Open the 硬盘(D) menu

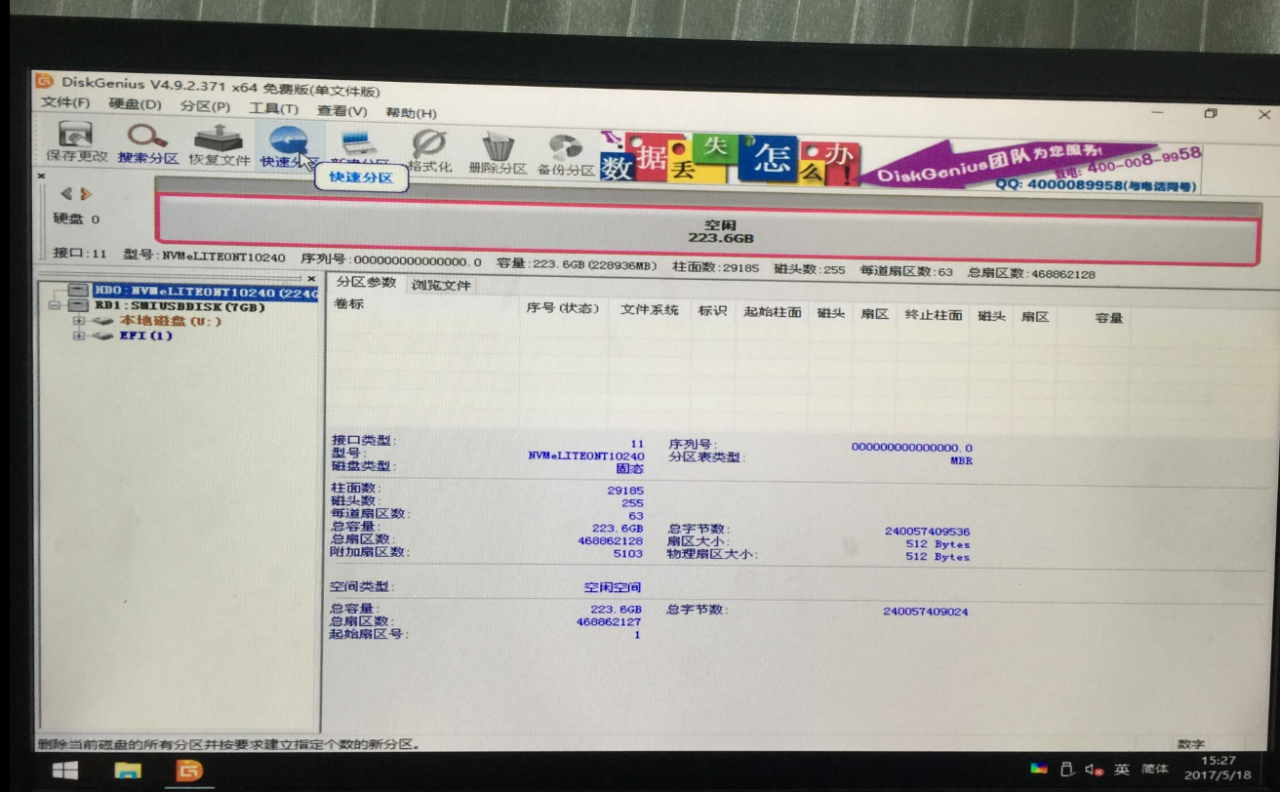[x=135, y=105]
